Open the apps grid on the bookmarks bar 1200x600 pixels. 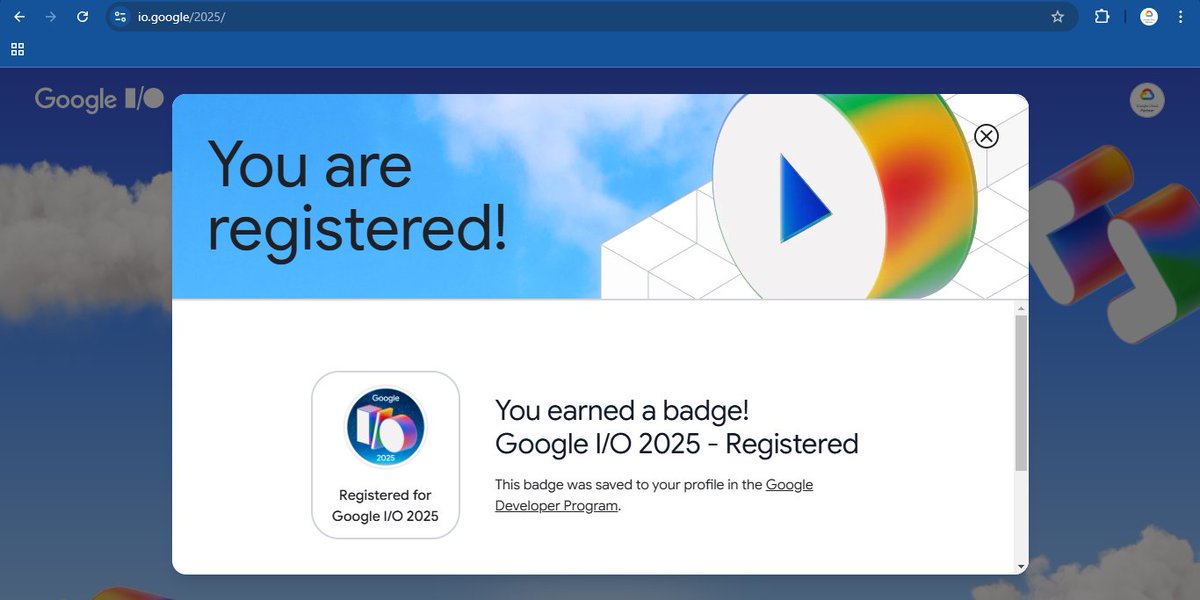(x=16, y=48)
